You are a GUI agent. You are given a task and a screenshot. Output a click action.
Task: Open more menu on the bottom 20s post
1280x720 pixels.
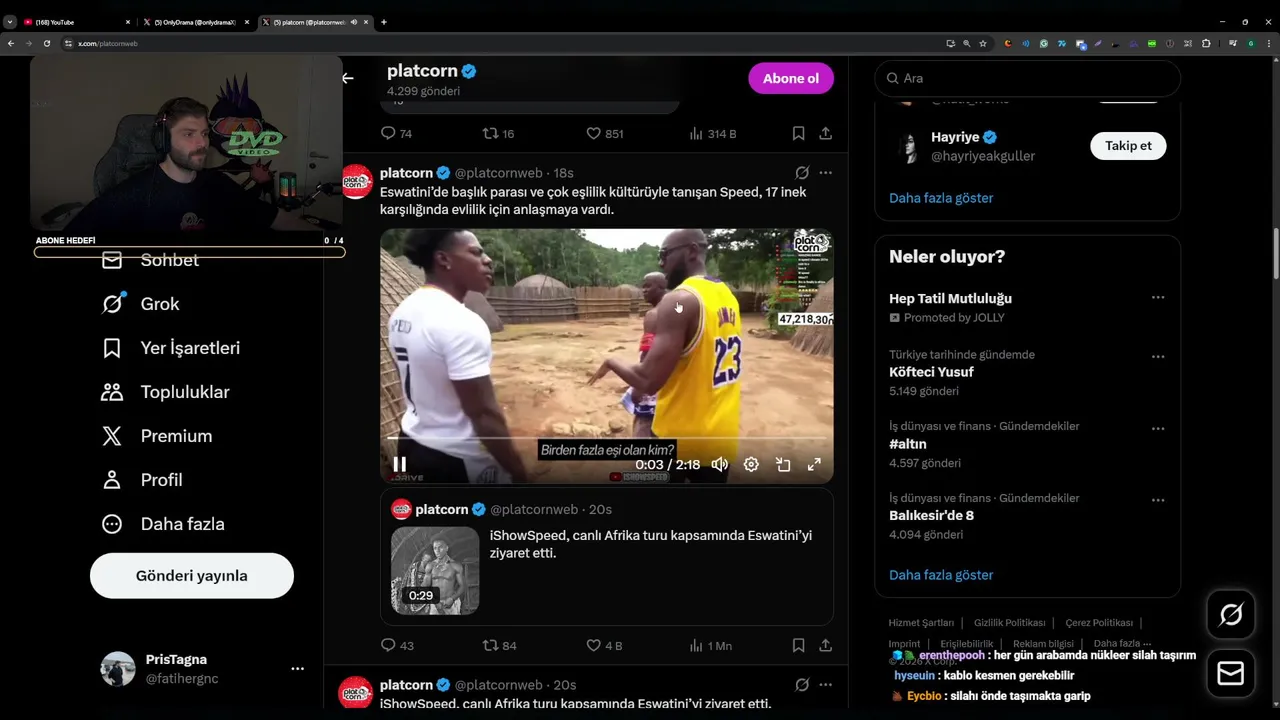(x=825, y=685)
